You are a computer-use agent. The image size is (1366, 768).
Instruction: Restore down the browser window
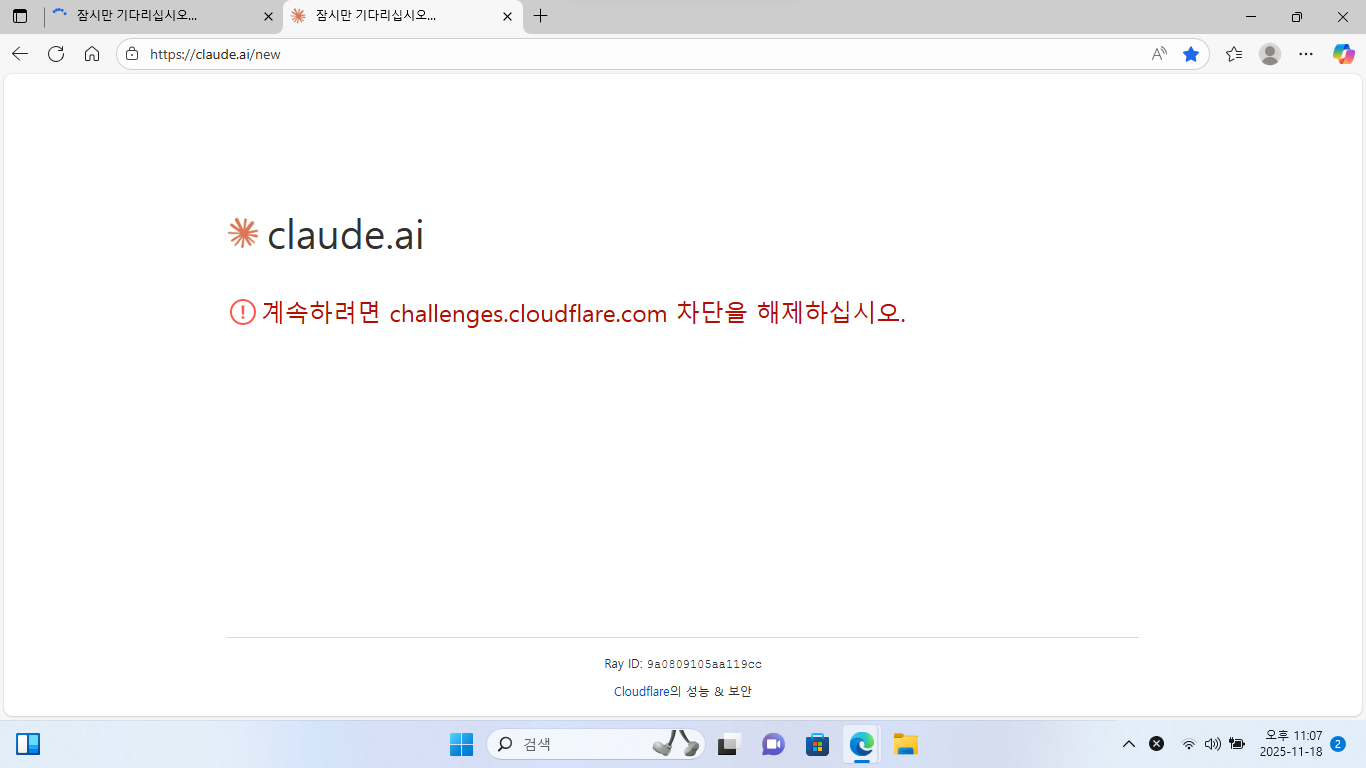[x=1297, y=16]
